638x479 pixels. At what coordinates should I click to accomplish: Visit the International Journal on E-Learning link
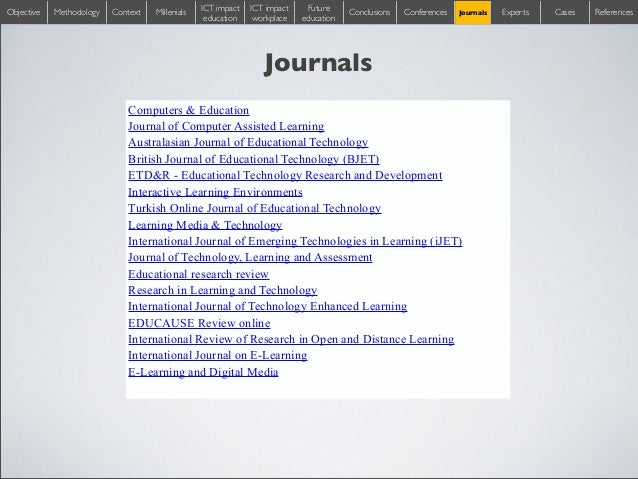point(217,356)
